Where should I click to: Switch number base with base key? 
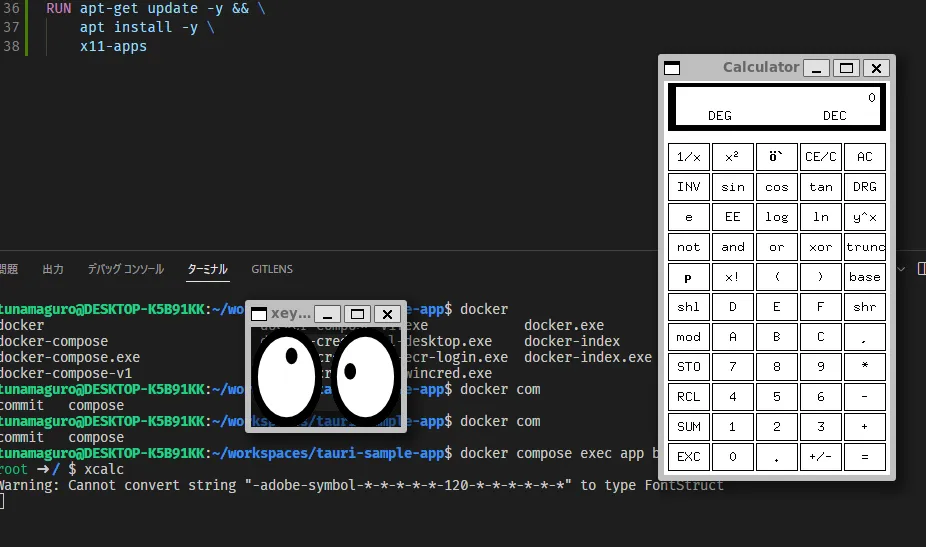click(x=864, y=277)
